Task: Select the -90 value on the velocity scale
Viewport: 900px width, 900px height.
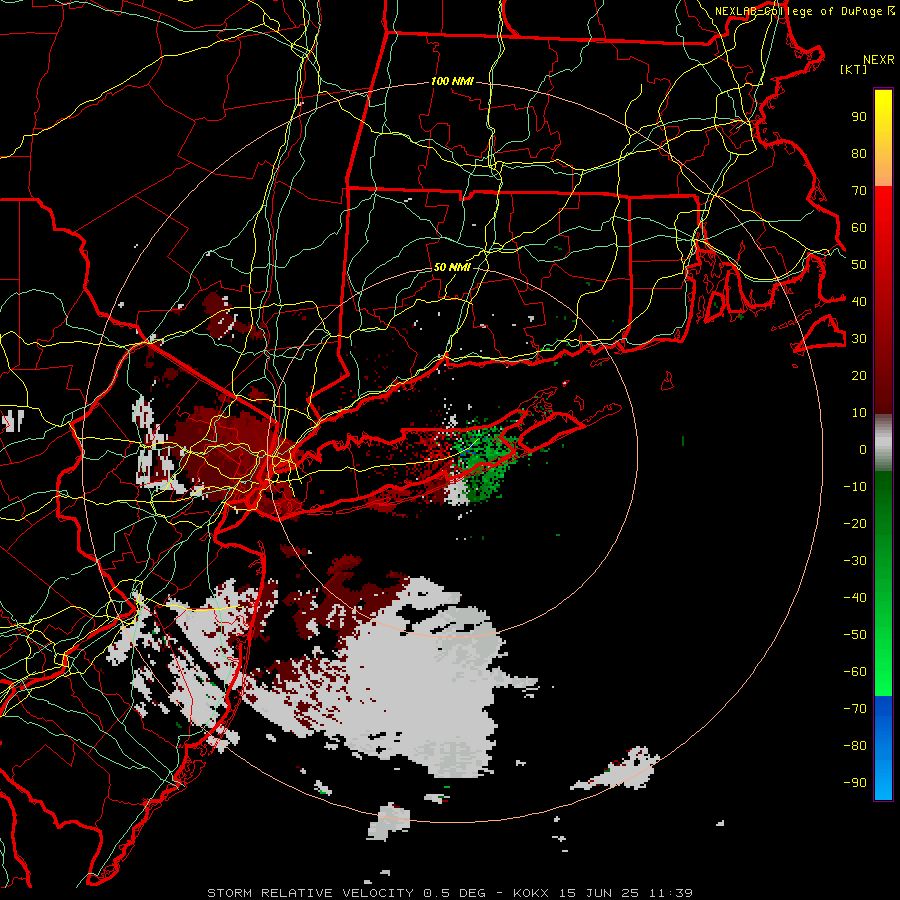Action: pos(855,783)
